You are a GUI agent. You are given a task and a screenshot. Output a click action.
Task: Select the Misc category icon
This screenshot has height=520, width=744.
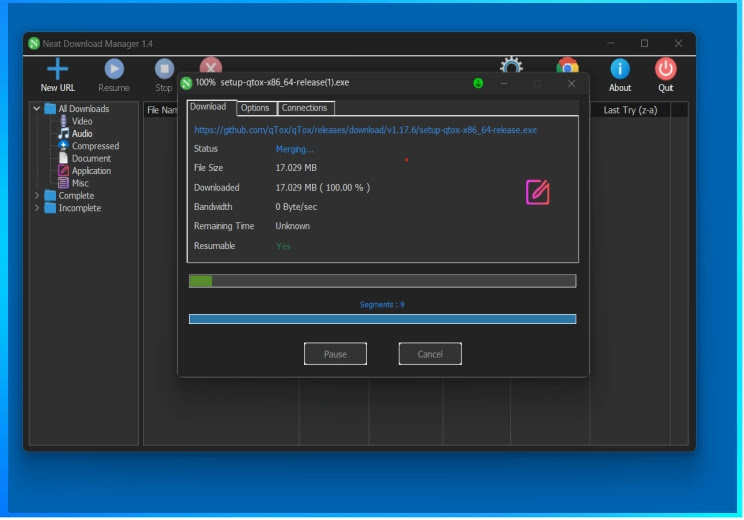point(63,183)
